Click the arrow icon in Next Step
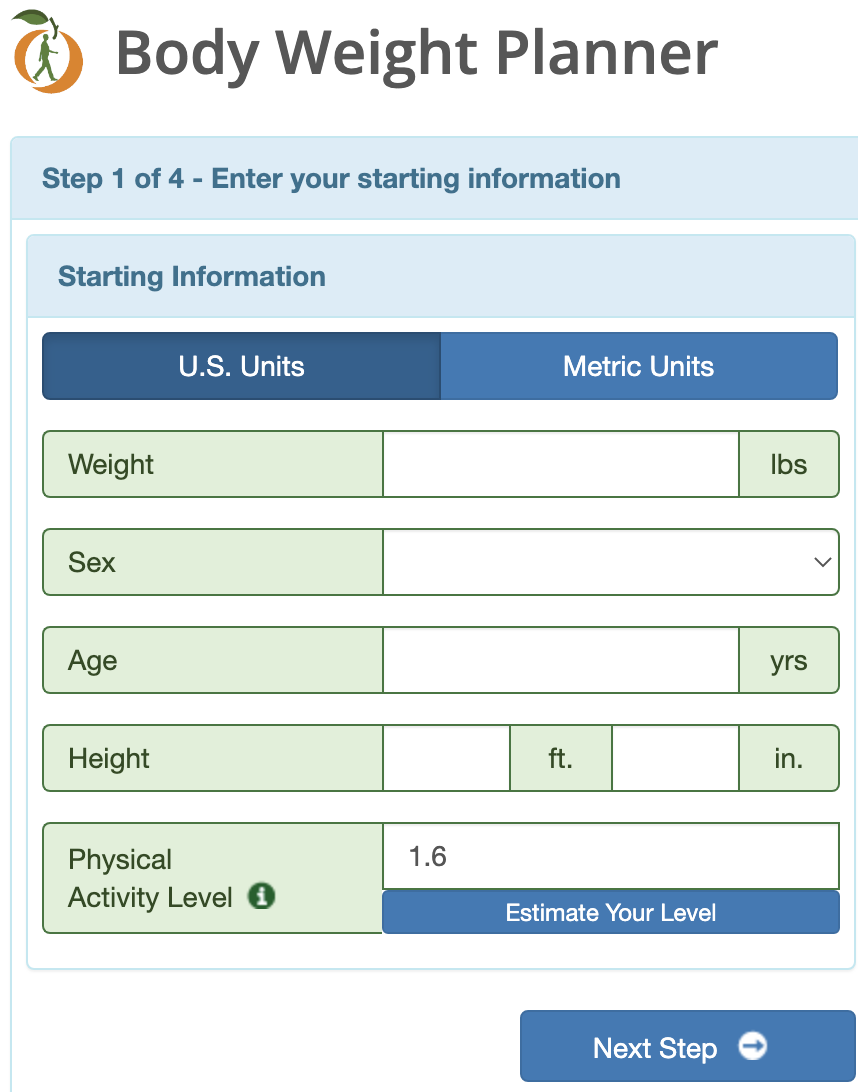The width and height of the screenshot is (864, 1092). click(753, 1045)
